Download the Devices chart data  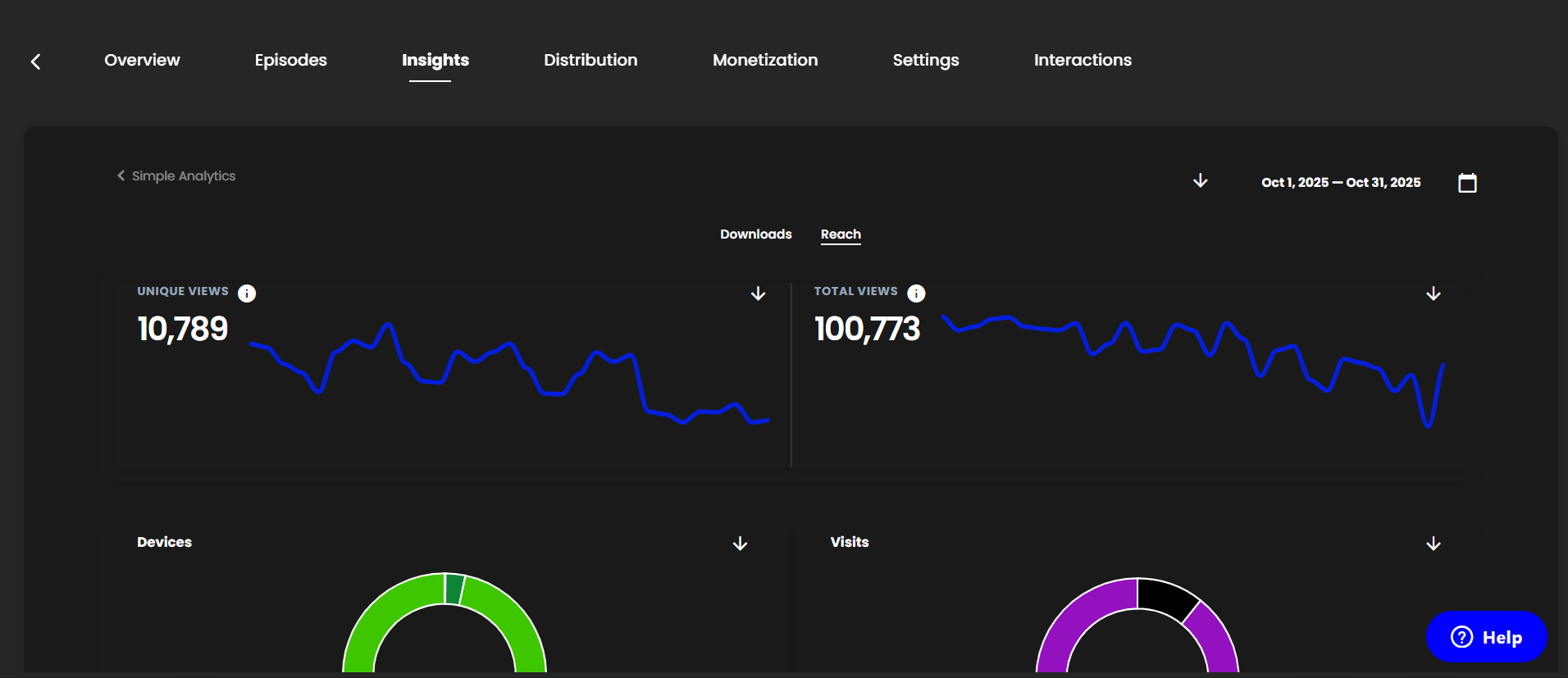tap(741, 544)
